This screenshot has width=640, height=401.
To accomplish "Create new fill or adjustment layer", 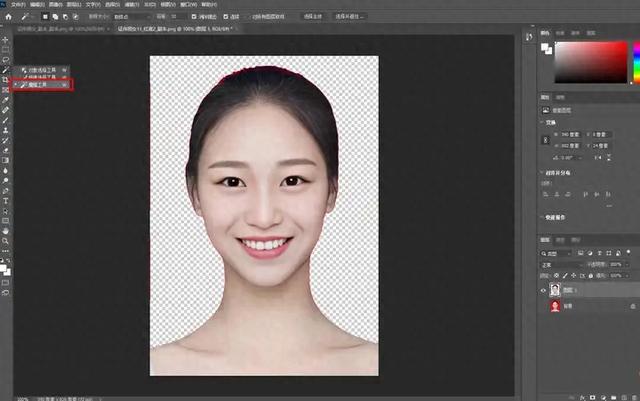I will [603, 397].
